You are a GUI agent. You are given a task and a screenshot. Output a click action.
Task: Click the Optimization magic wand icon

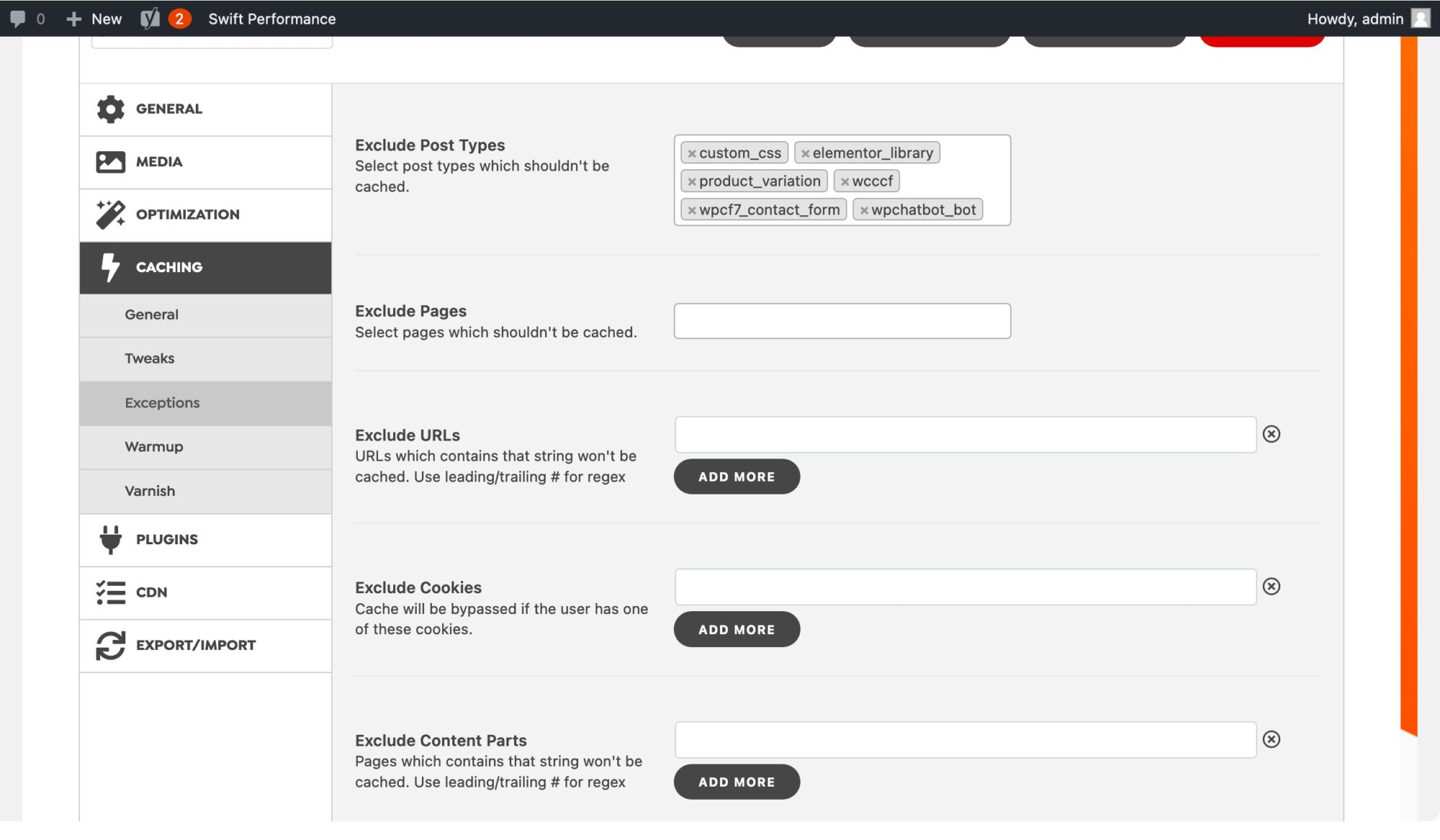[110, 214]
